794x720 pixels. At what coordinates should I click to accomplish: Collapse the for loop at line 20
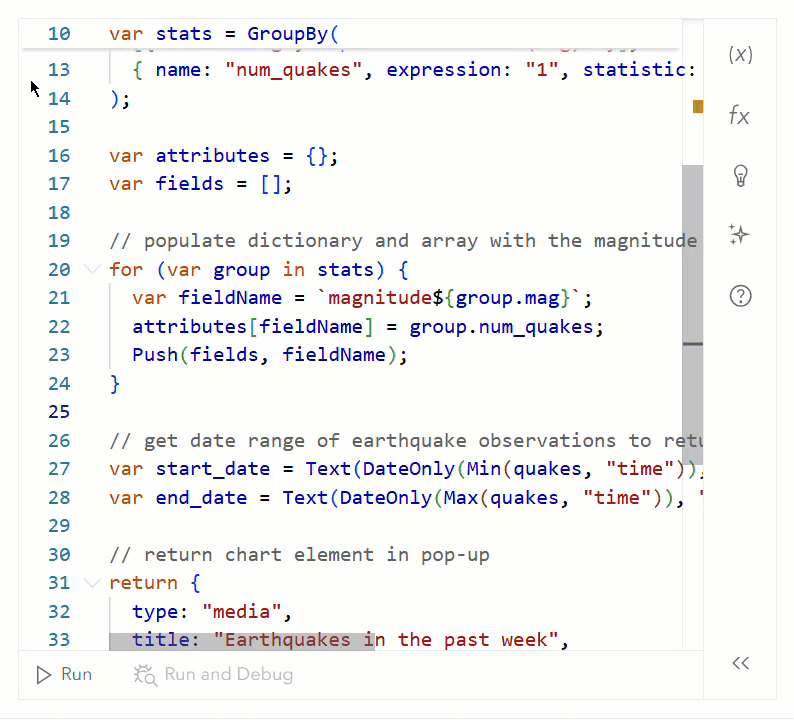(x=92, y=269)
